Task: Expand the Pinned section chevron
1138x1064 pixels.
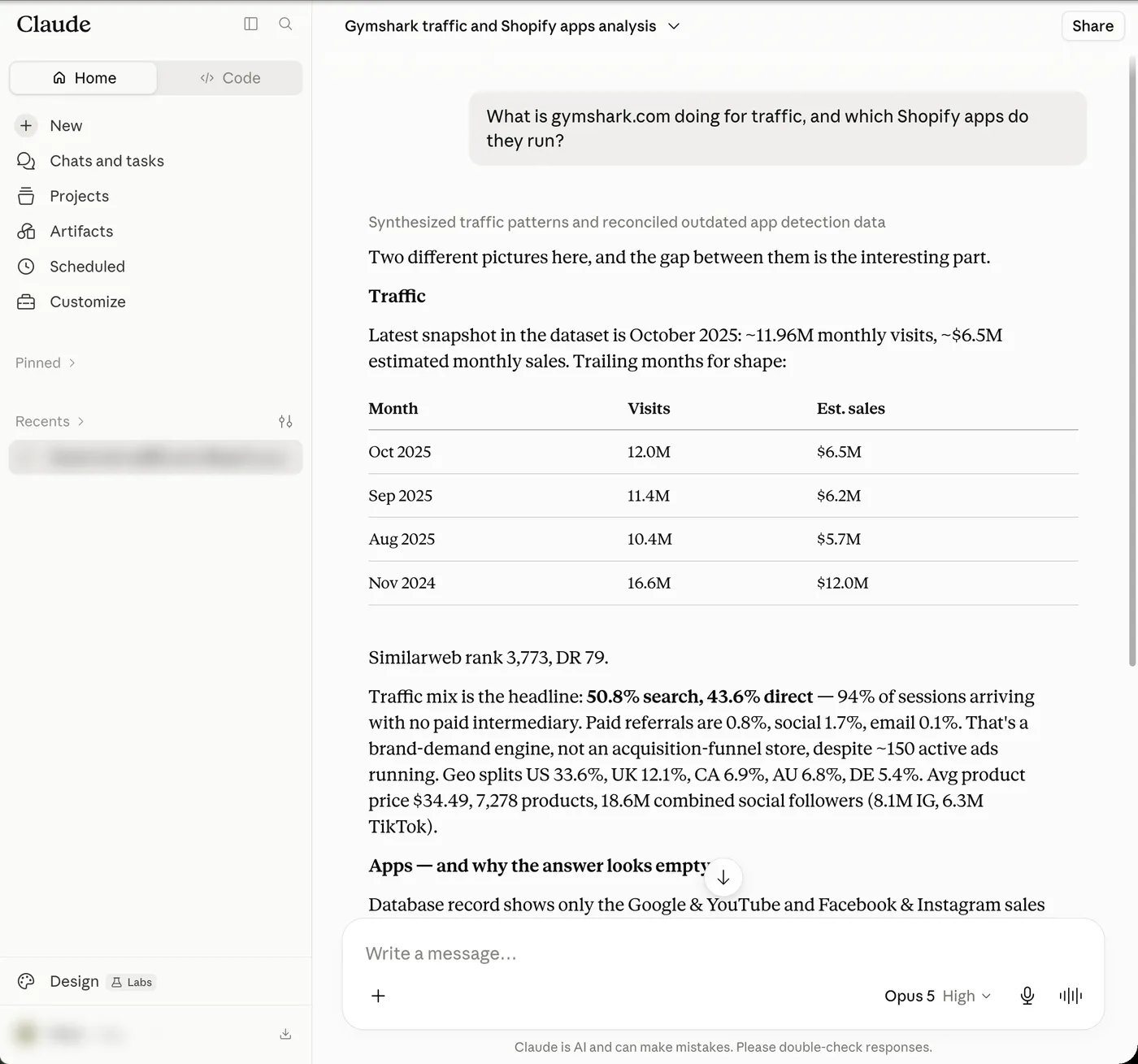Action: click(72, 363)
